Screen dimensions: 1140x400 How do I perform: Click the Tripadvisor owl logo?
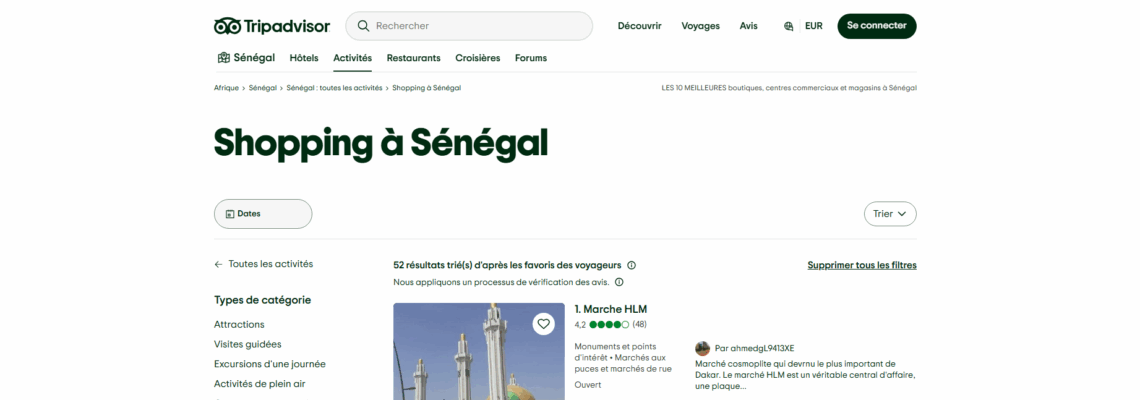pyautogui.click(x=228, y=26)
